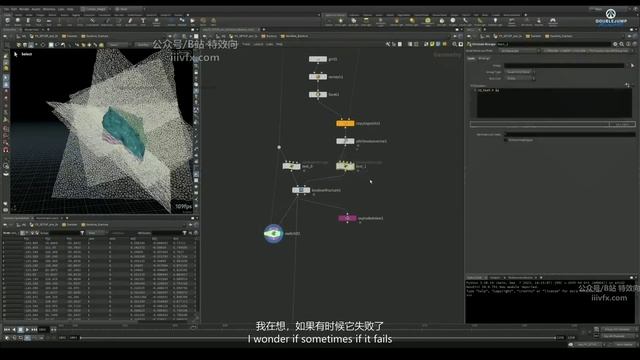640x360 pixels.
Task: Open the Main radial menu dropdown
Action: tap(129, 9)
